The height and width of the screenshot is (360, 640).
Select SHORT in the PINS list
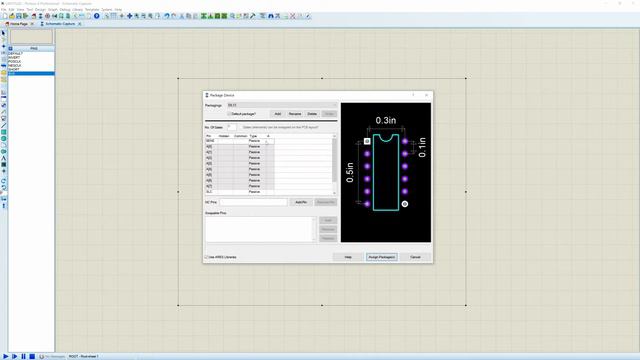13,69
